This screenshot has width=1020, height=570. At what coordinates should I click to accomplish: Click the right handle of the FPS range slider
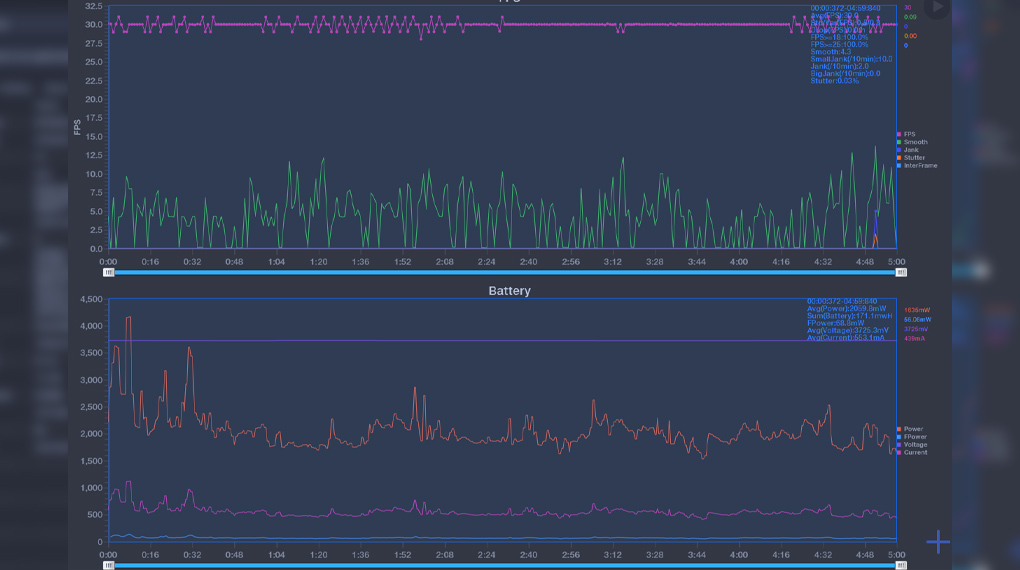[901, 273]
